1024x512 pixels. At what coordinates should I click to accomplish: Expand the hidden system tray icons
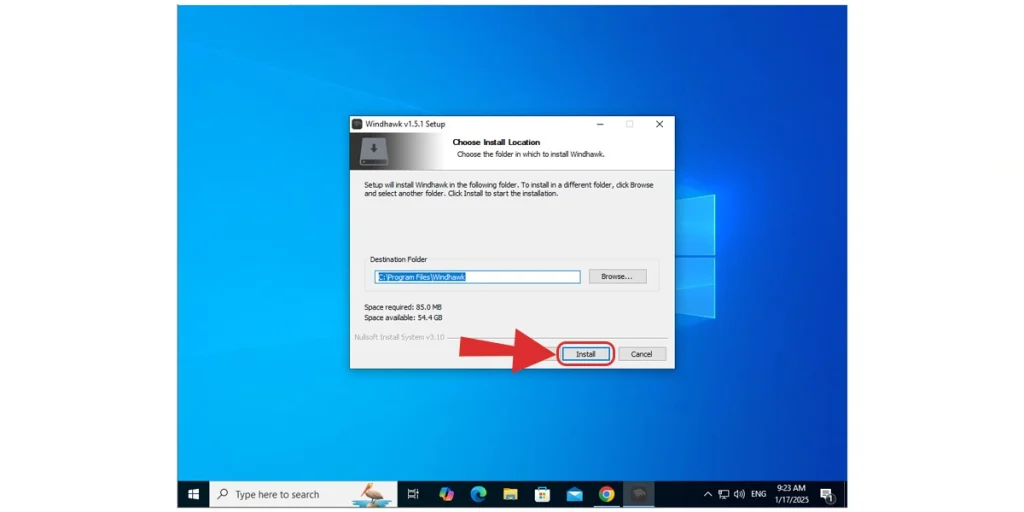708,494
